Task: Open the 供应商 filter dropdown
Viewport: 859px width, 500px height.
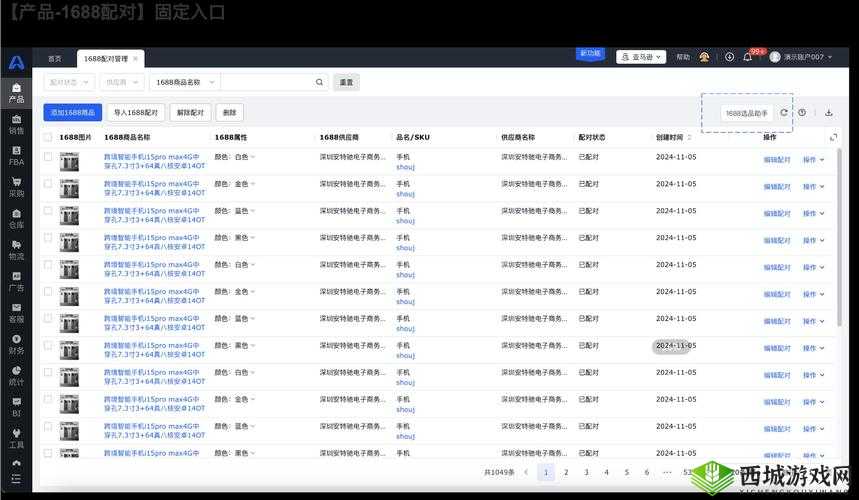Action: pos(122,82)
